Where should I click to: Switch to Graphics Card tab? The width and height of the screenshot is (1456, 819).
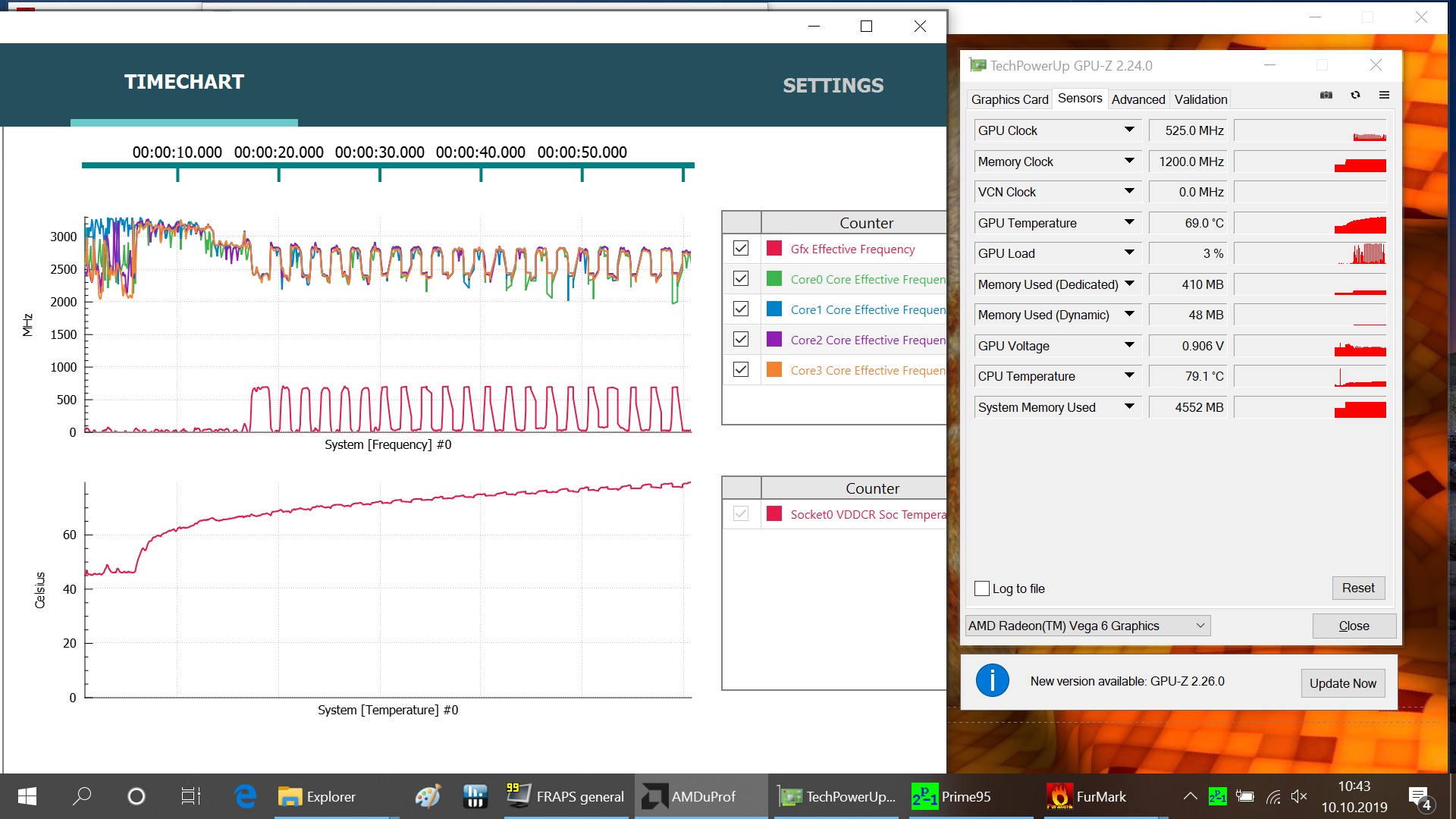coord(1009,99)
